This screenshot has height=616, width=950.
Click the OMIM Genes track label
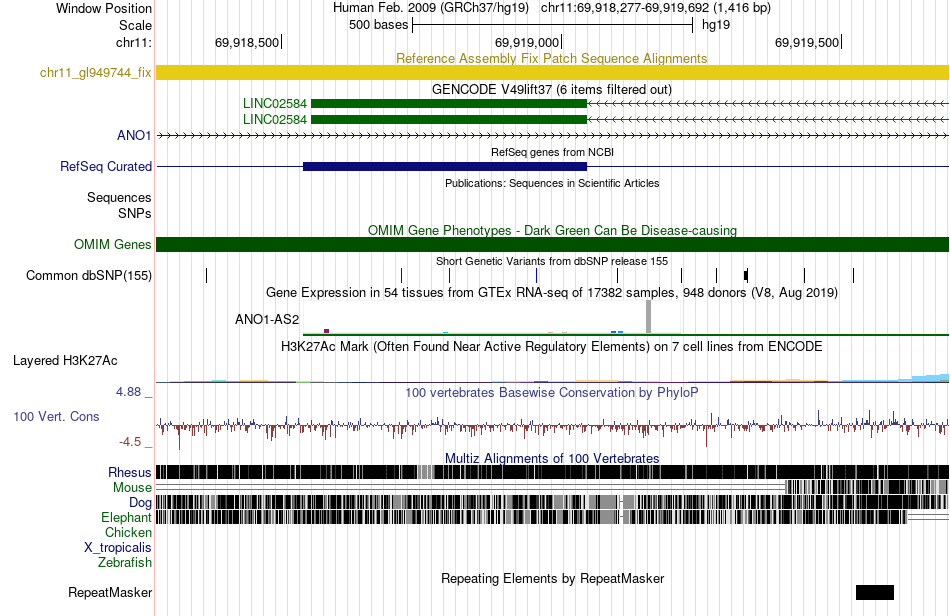[x=113, y=245]
